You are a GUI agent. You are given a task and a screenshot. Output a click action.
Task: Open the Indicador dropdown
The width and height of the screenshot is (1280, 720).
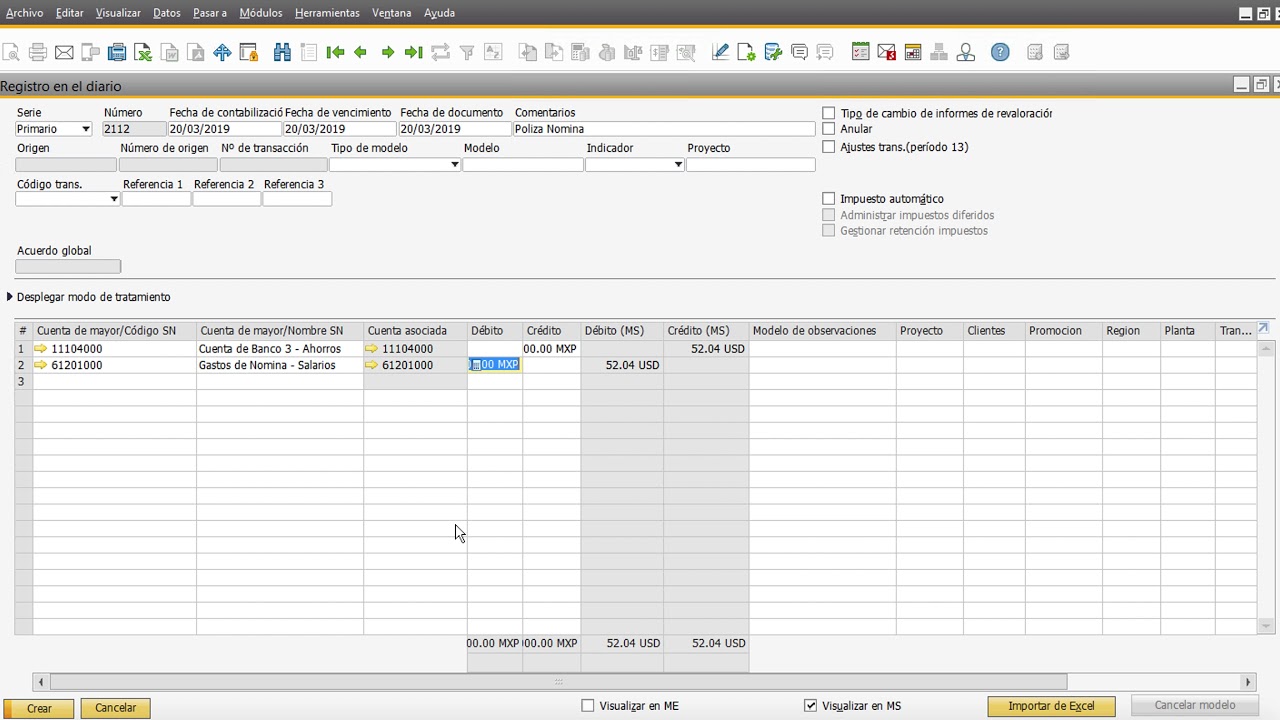(x=678, y=165)
